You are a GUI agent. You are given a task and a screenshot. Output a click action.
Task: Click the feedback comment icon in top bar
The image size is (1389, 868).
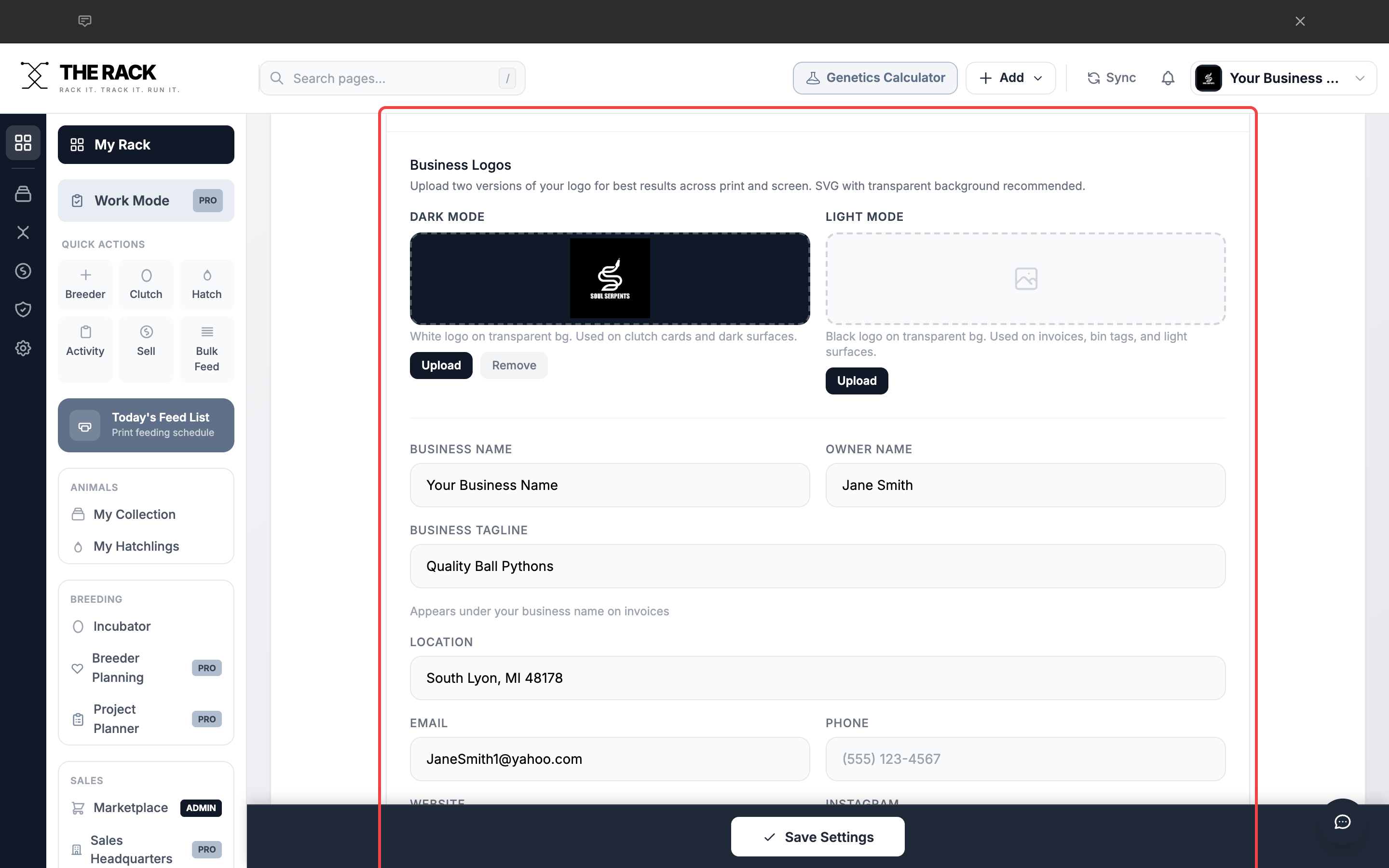tap(84, 21)
